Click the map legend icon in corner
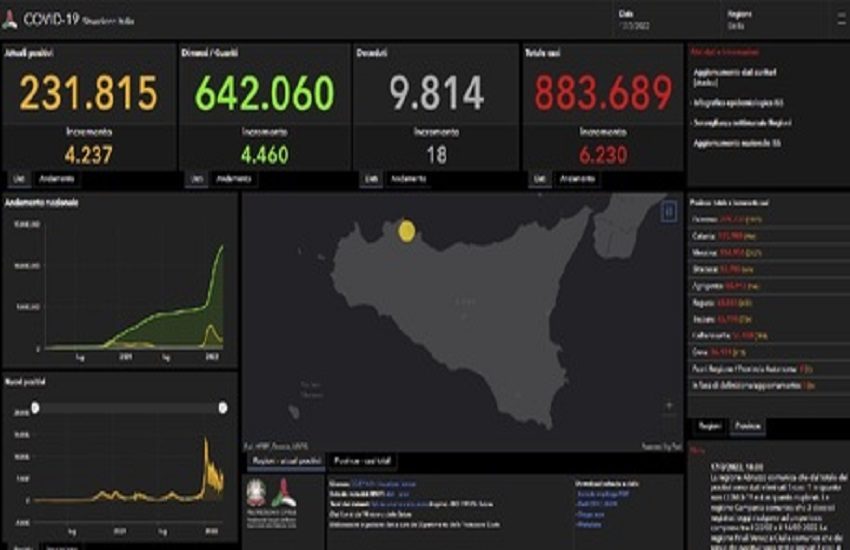 pos(668,211)
